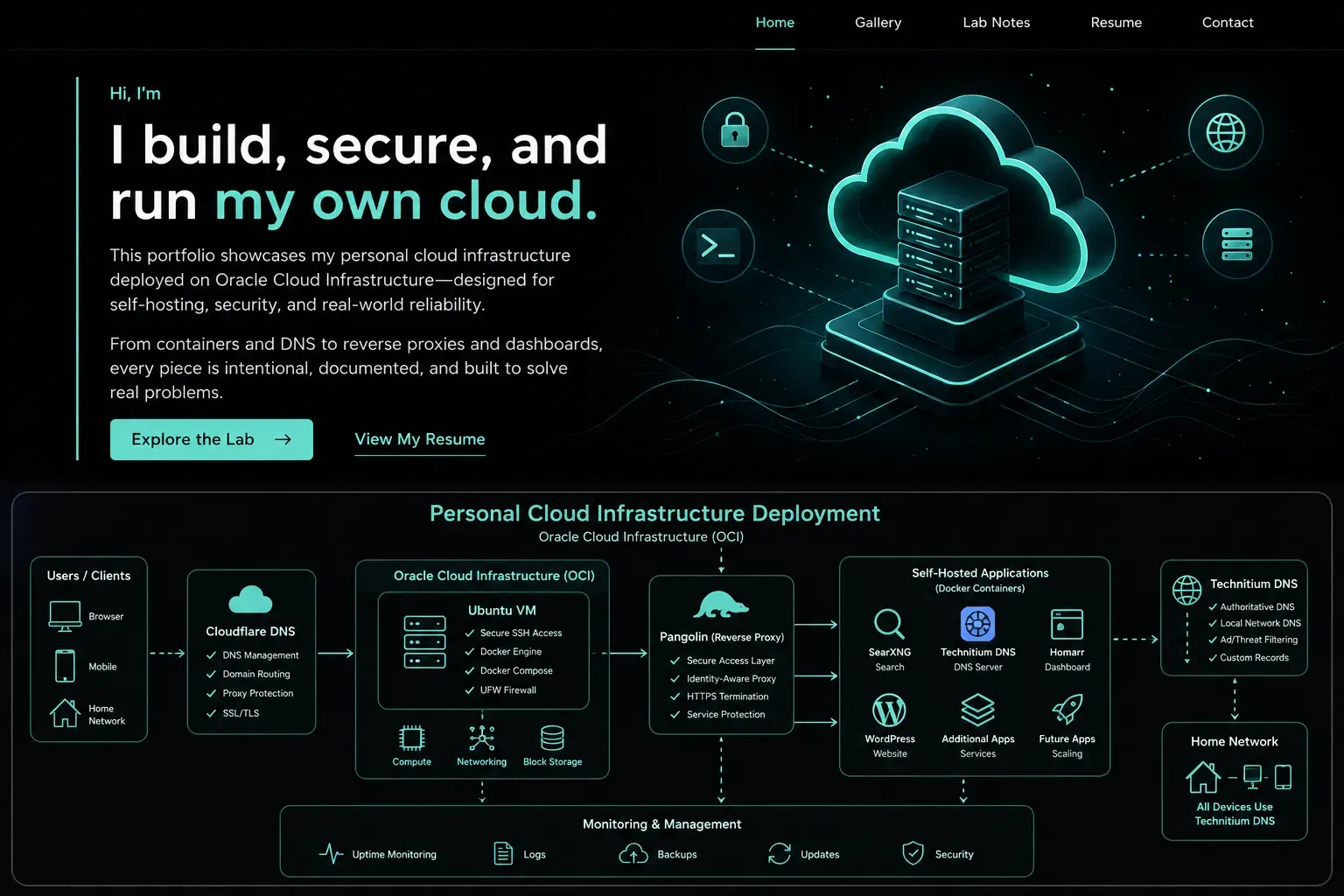Click the Backups cloud upload icon
1344x896 pixels.
tap(633, 853)
